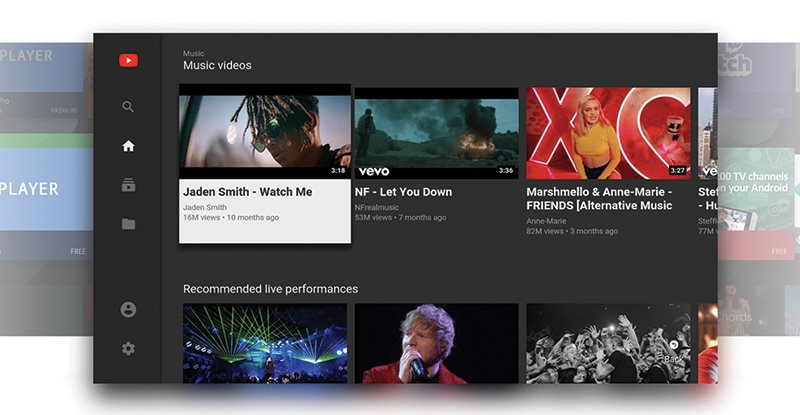This screenshot has height=415, width=800.
Task: Open the Library folder icon
Action: [x=129, y=224]
